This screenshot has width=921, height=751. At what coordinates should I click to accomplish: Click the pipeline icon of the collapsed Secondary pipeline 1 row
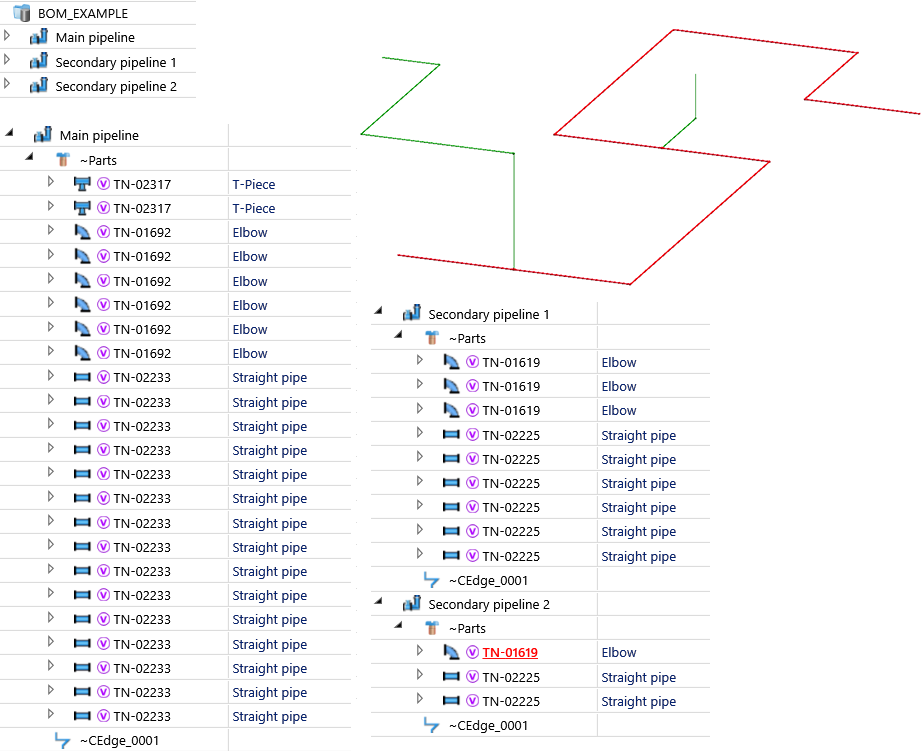click(39, 61)
